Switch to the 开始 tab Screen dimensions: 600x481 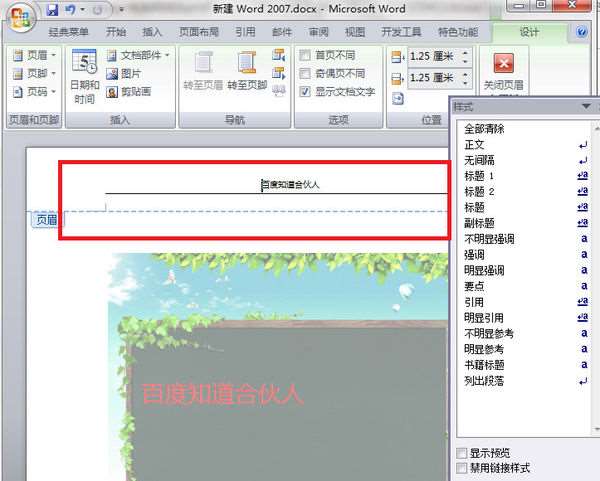pyautogui.click(x=116, y=32)
